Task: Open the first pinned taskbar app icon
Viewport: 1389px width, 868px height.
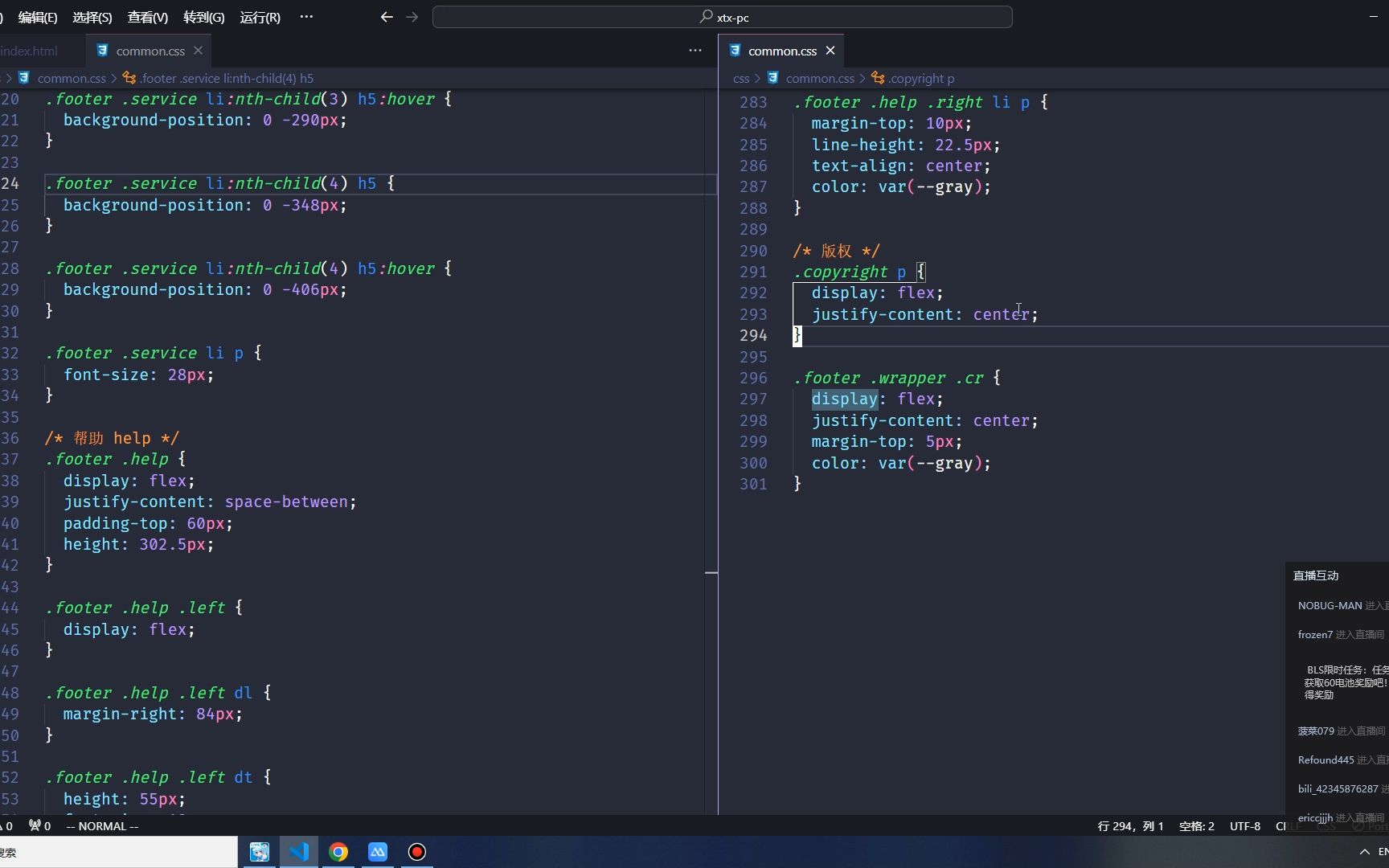Action: pos(260,852)
